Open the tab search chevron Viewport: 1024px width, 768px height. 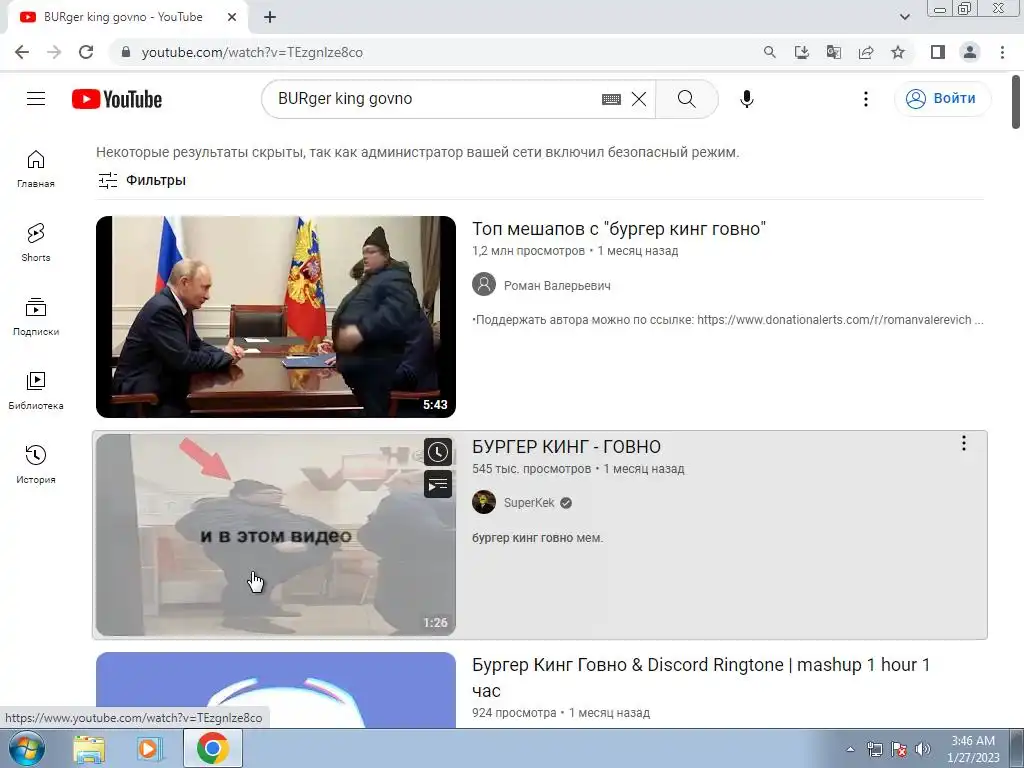click(x=904, y=17)
